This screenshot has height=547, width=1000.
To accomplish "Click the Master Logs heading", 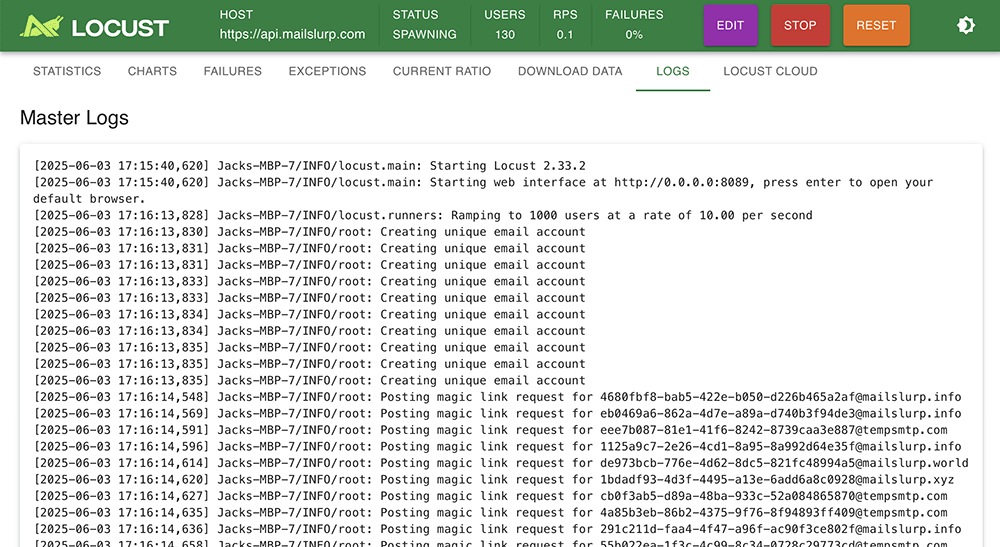I will click(74, 118).
